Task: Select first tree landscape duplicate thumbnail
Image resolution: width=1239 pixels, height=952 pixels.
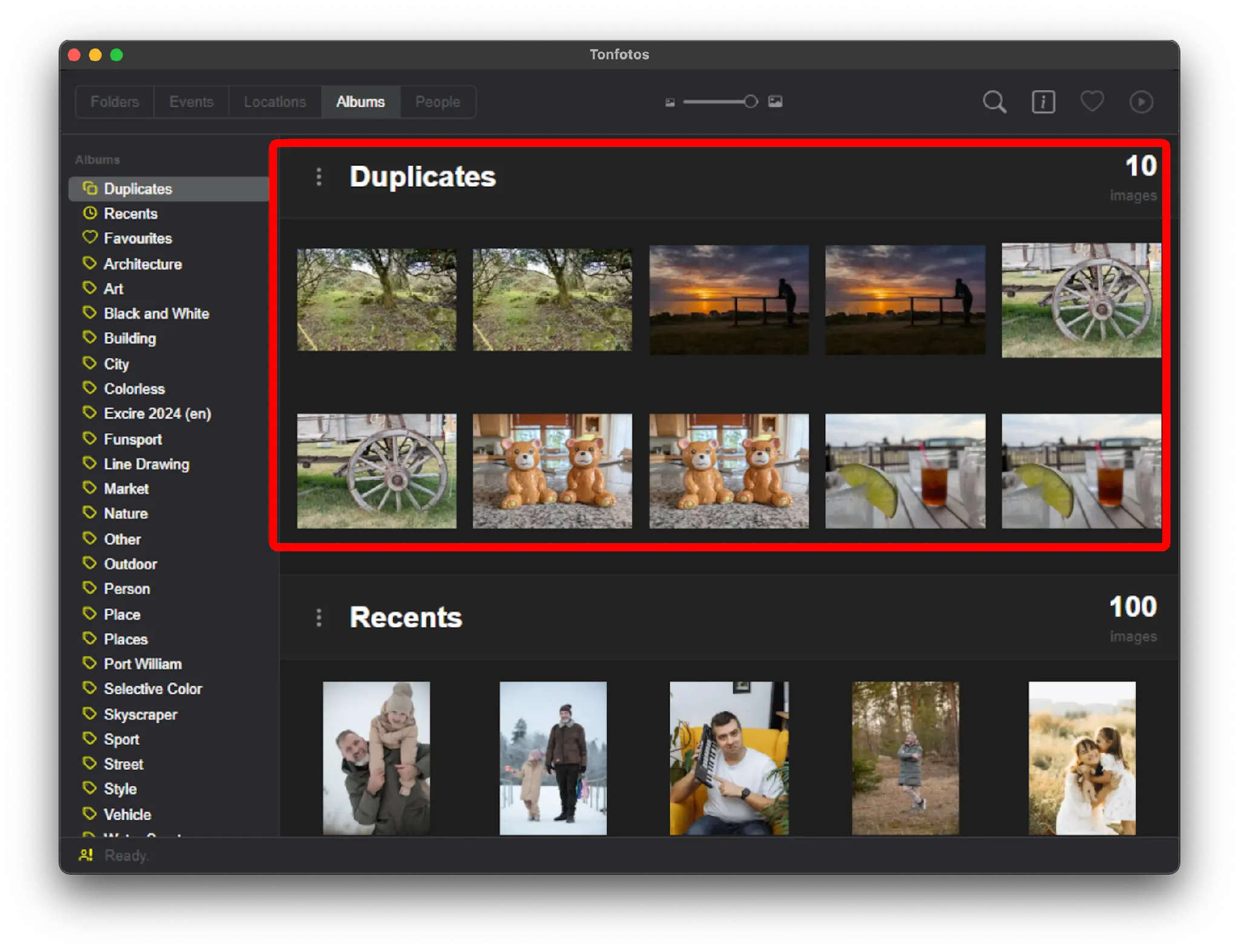Action: coord(376,300)
